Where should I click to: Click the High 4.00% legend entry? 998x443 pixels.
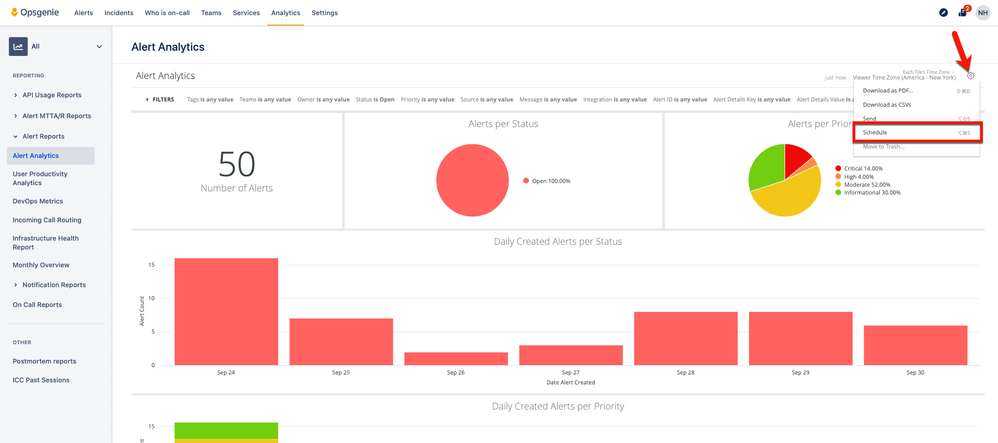tap(854, 176)
